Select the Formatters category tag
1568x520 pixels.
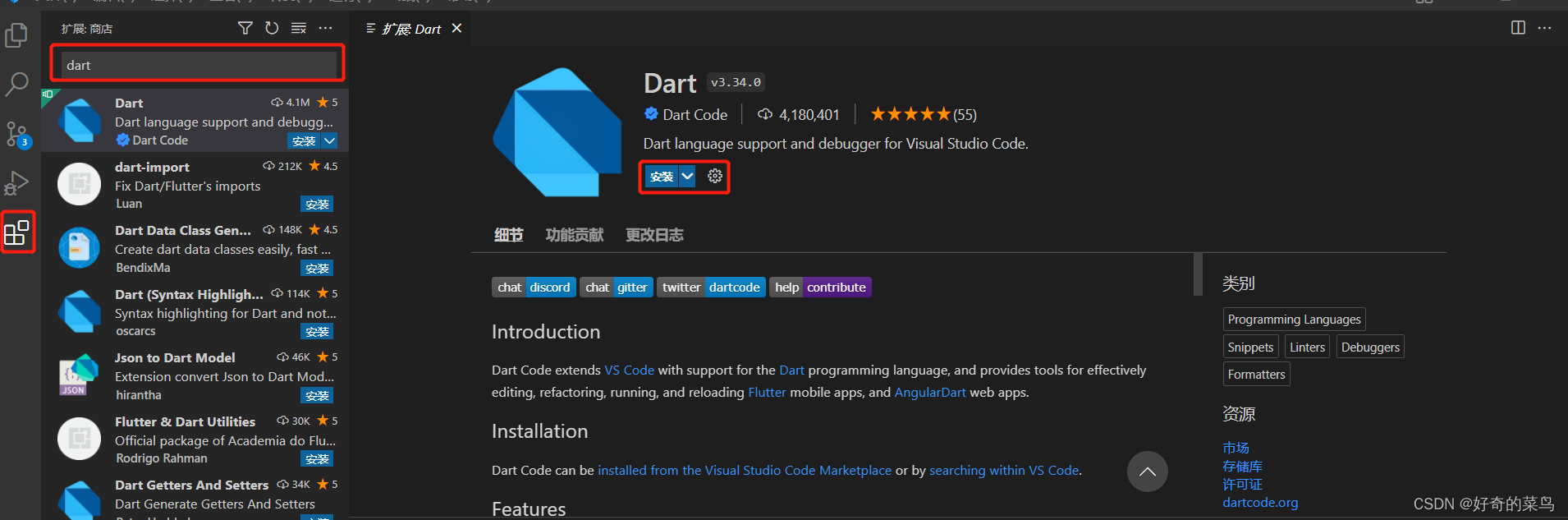tap(1256, 375)
